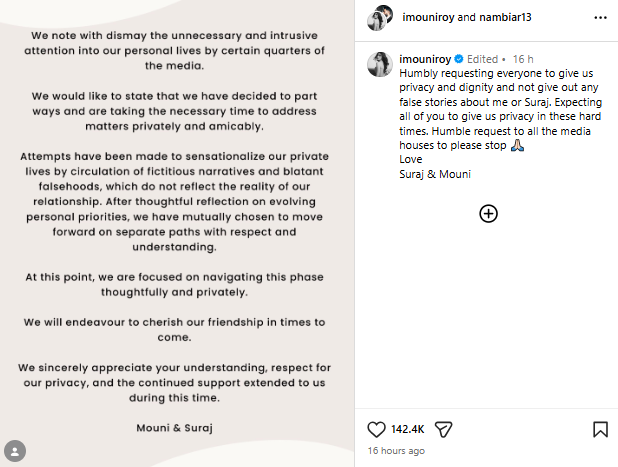Open imouniroy avatar beside the caption
Screen dimensions: 618x467
[x=380, y=64]
